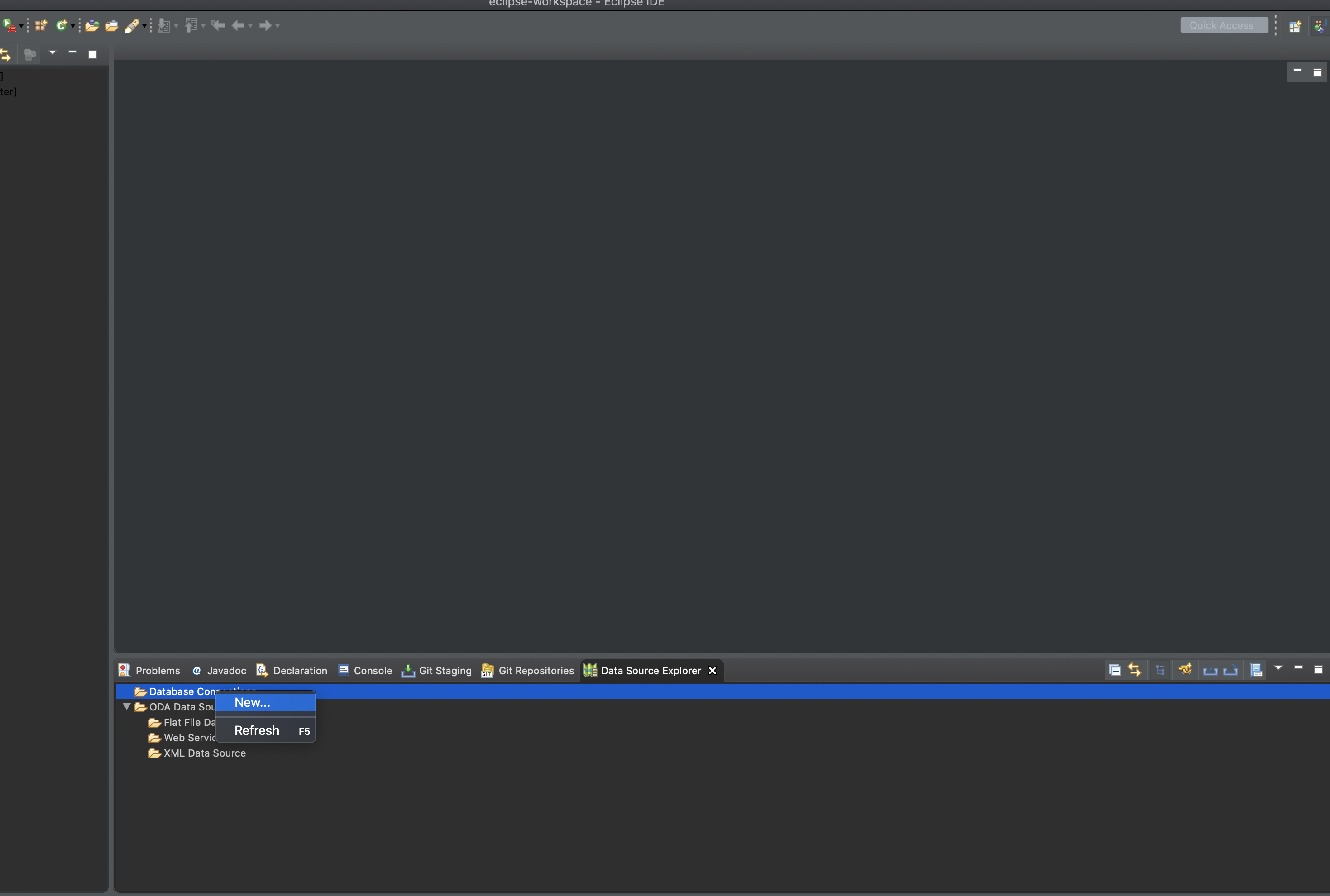Open the Problems tab
Viewport: 1330px width, 896px height.
point(149,671)
